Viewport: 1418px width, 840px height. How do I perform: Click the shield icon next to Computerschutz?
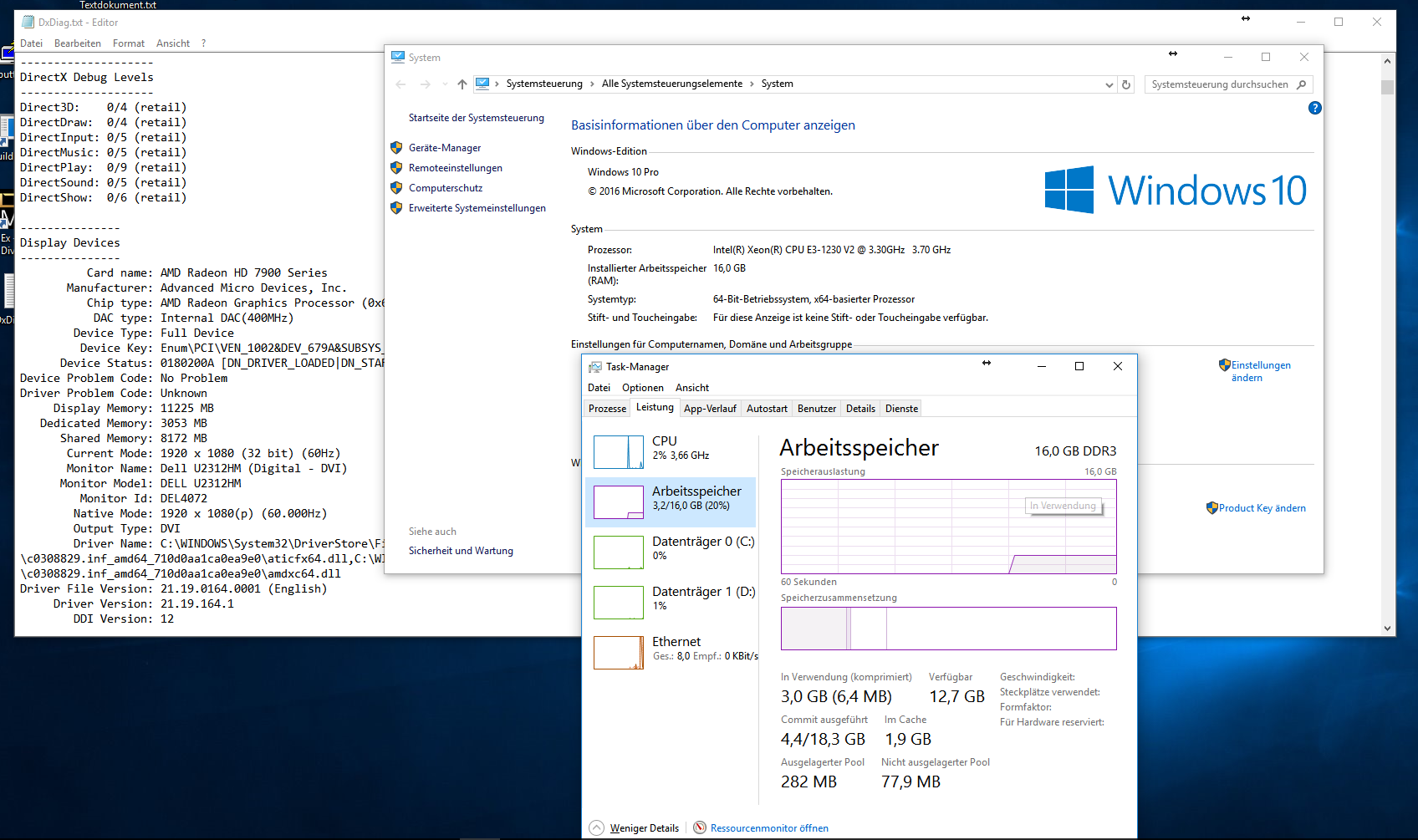396,188
